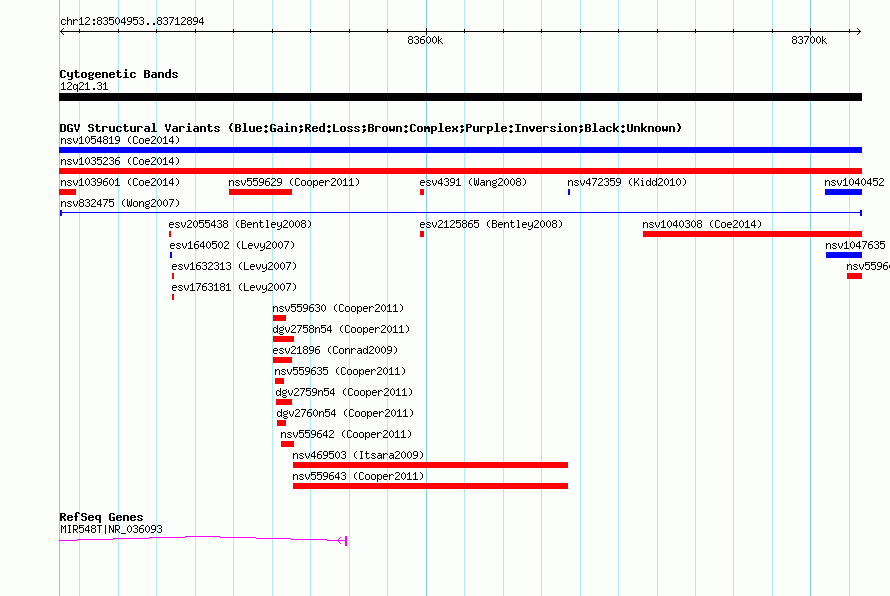890x596 pixels.
Task: Click the dgv2758n54 (Cooper2011) label
Action: pyautogui.click(x=341, y=329)
